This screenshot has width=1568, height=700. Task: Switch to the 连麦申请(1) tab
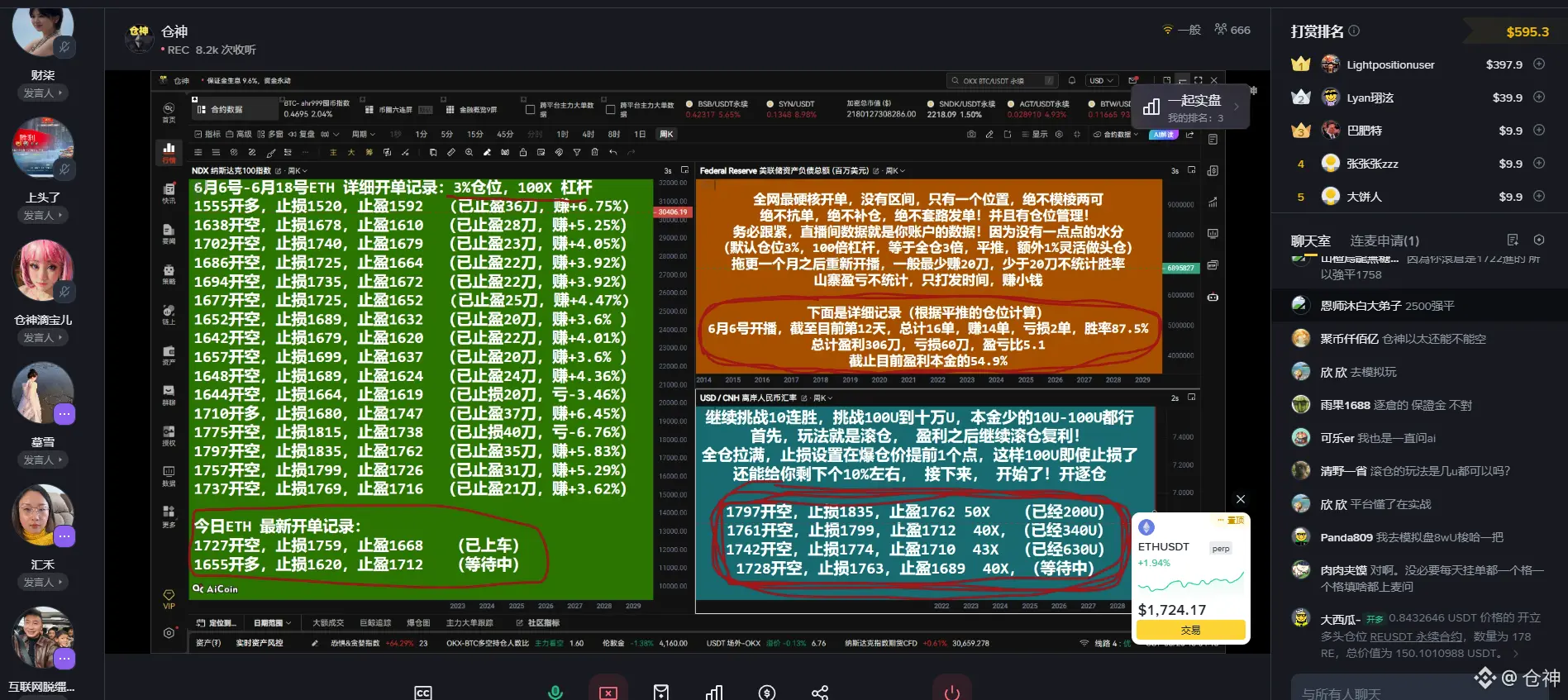pos(1385,240)
